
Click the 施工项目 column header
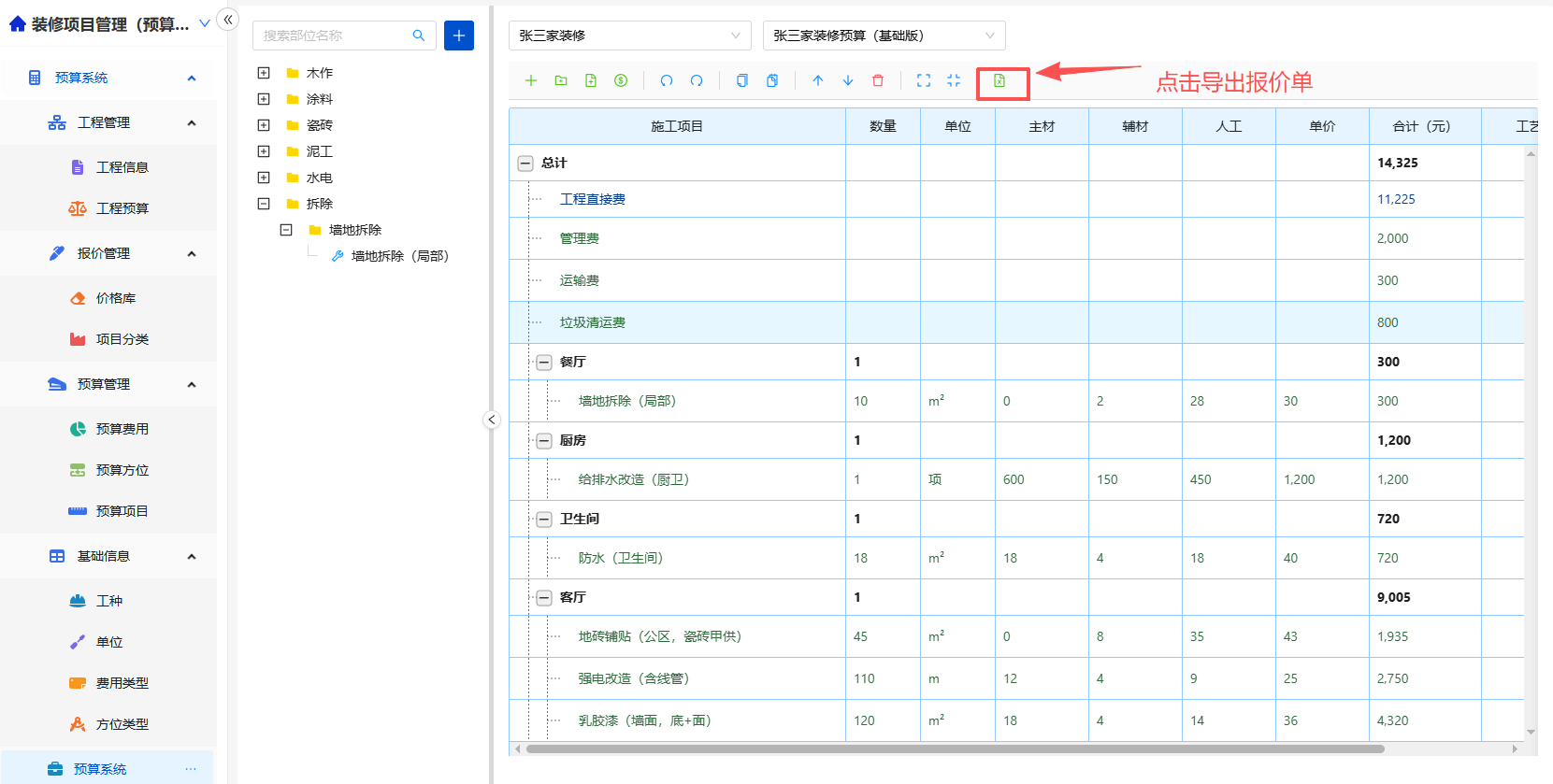pos(677,126)
